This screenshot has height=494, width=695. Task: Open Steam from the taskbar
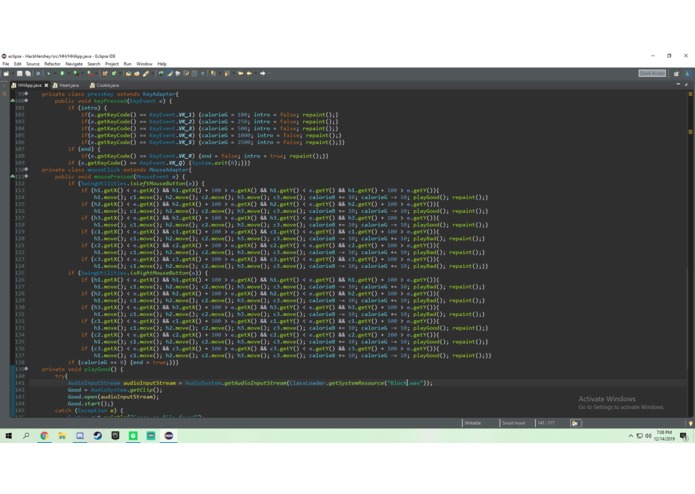click(98, 436)
